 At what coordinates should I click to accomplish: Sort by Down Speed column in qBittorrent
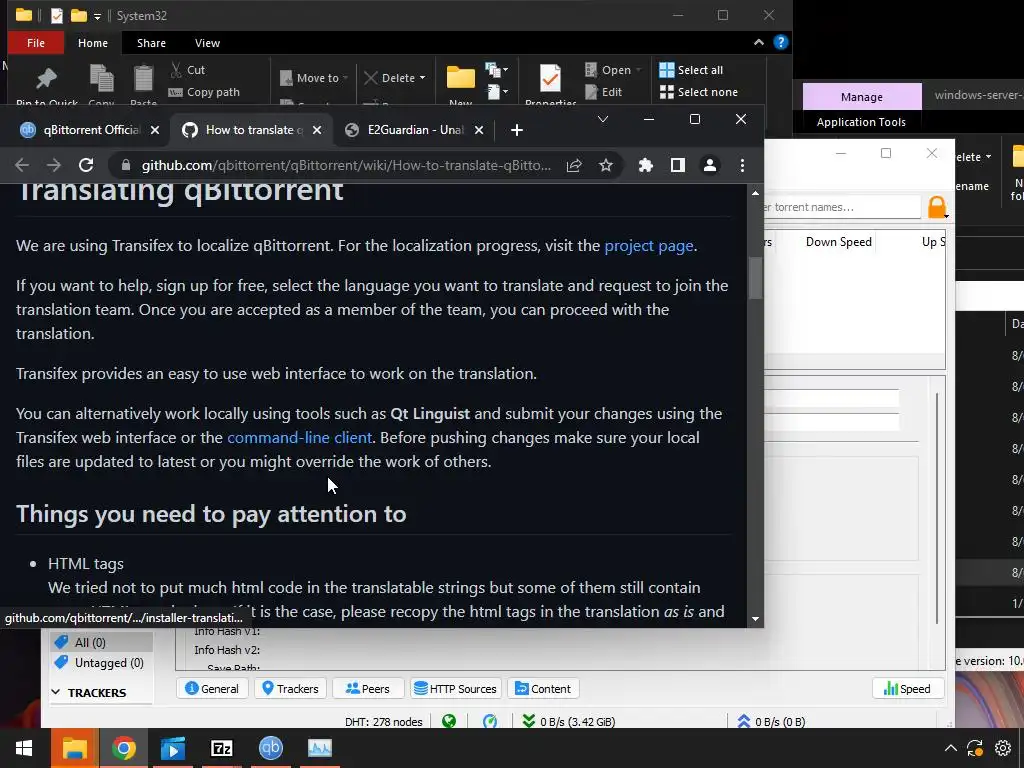839,242
